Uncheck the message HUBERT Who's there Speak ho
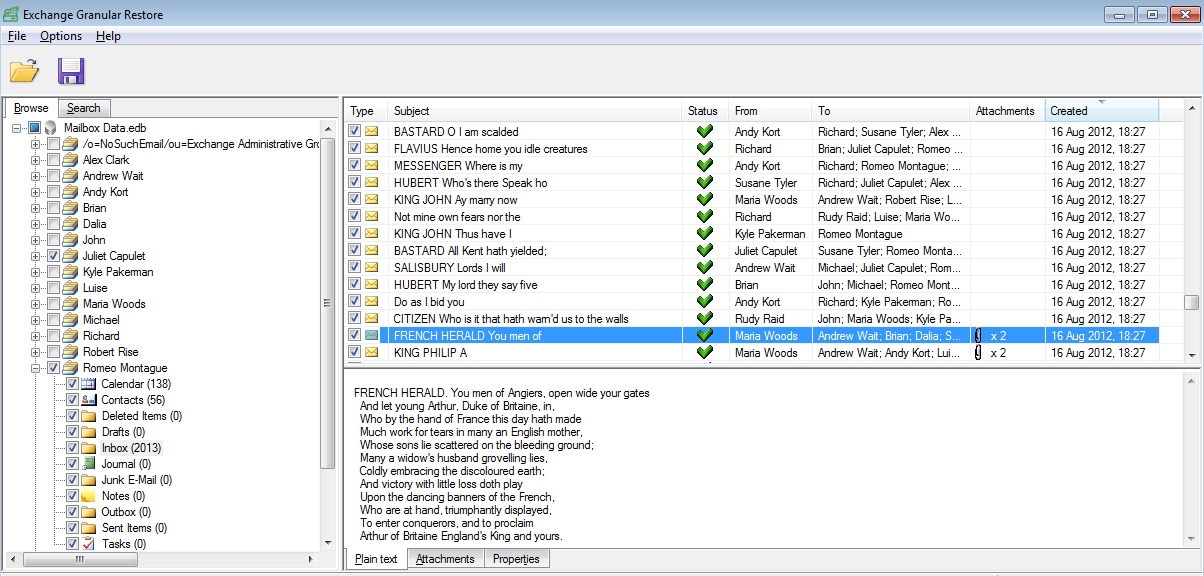1204x576 pixels. point(354,183)
